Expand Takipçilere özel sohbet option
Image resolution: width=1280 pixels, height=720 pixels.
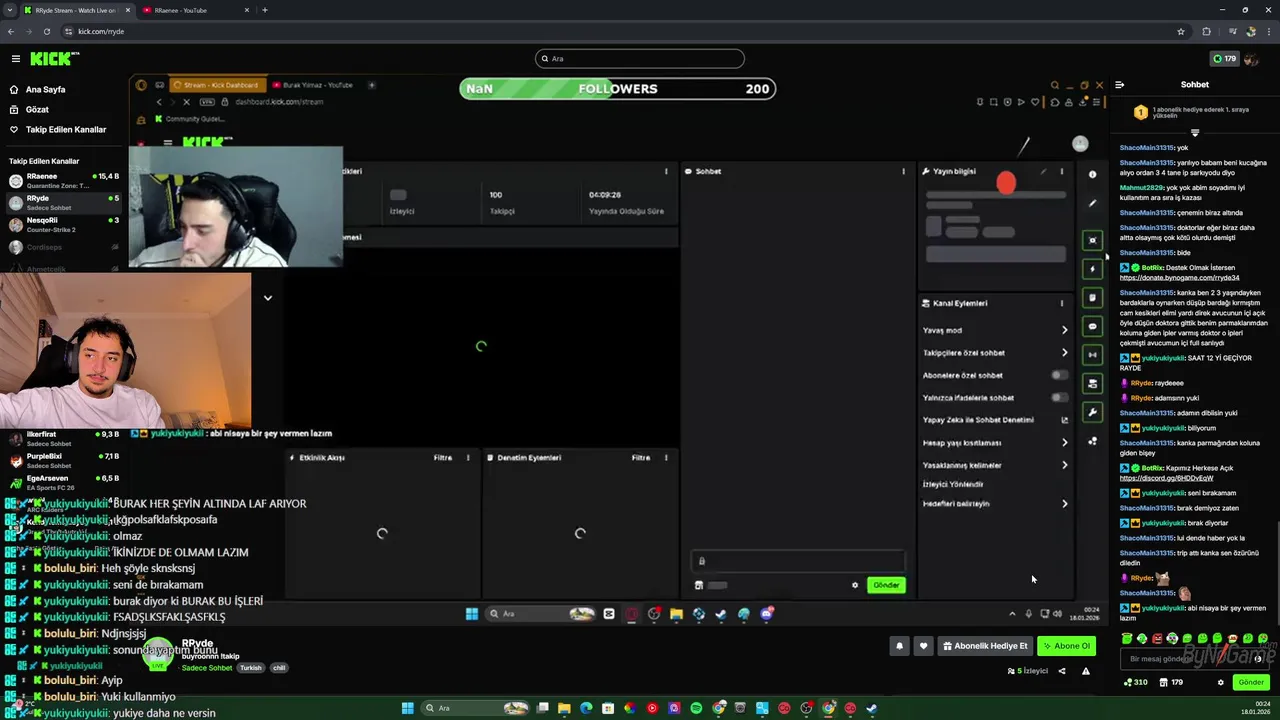click(x=995, y=353)
